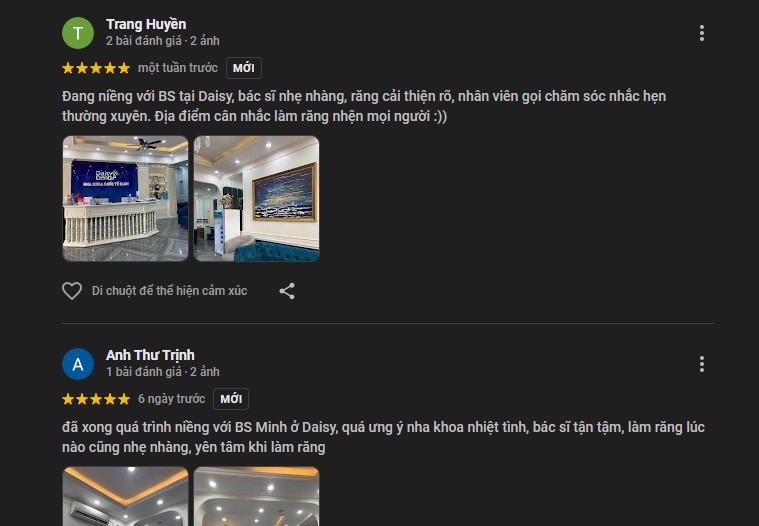Click 'Di chuột để thể hiện cảm xúc' label

[169, 291]
